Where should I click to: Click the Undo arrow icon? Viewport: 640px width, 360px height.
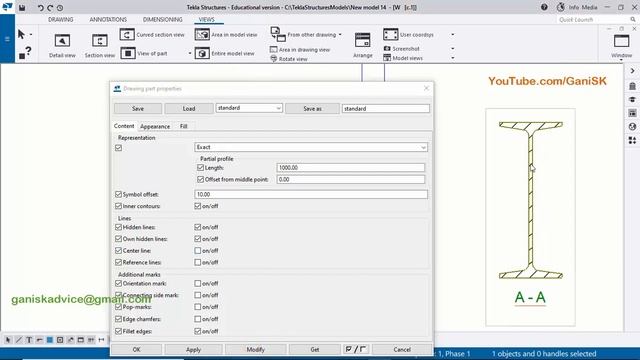pyautogui.click(x=40, y=7)
